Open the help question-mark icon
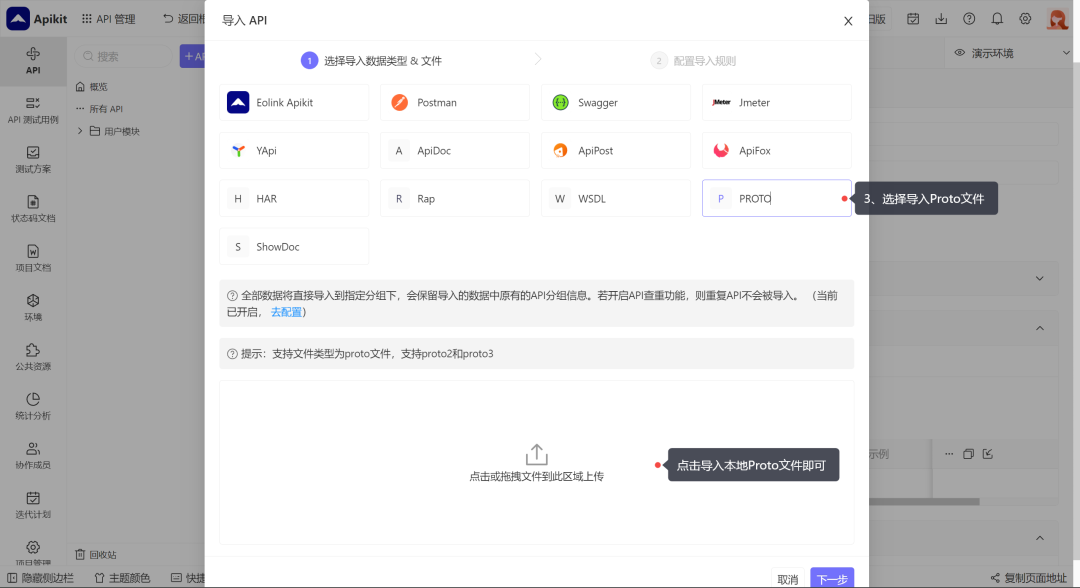Screen dimensions: 1080x588 click(x=969, y=19)
